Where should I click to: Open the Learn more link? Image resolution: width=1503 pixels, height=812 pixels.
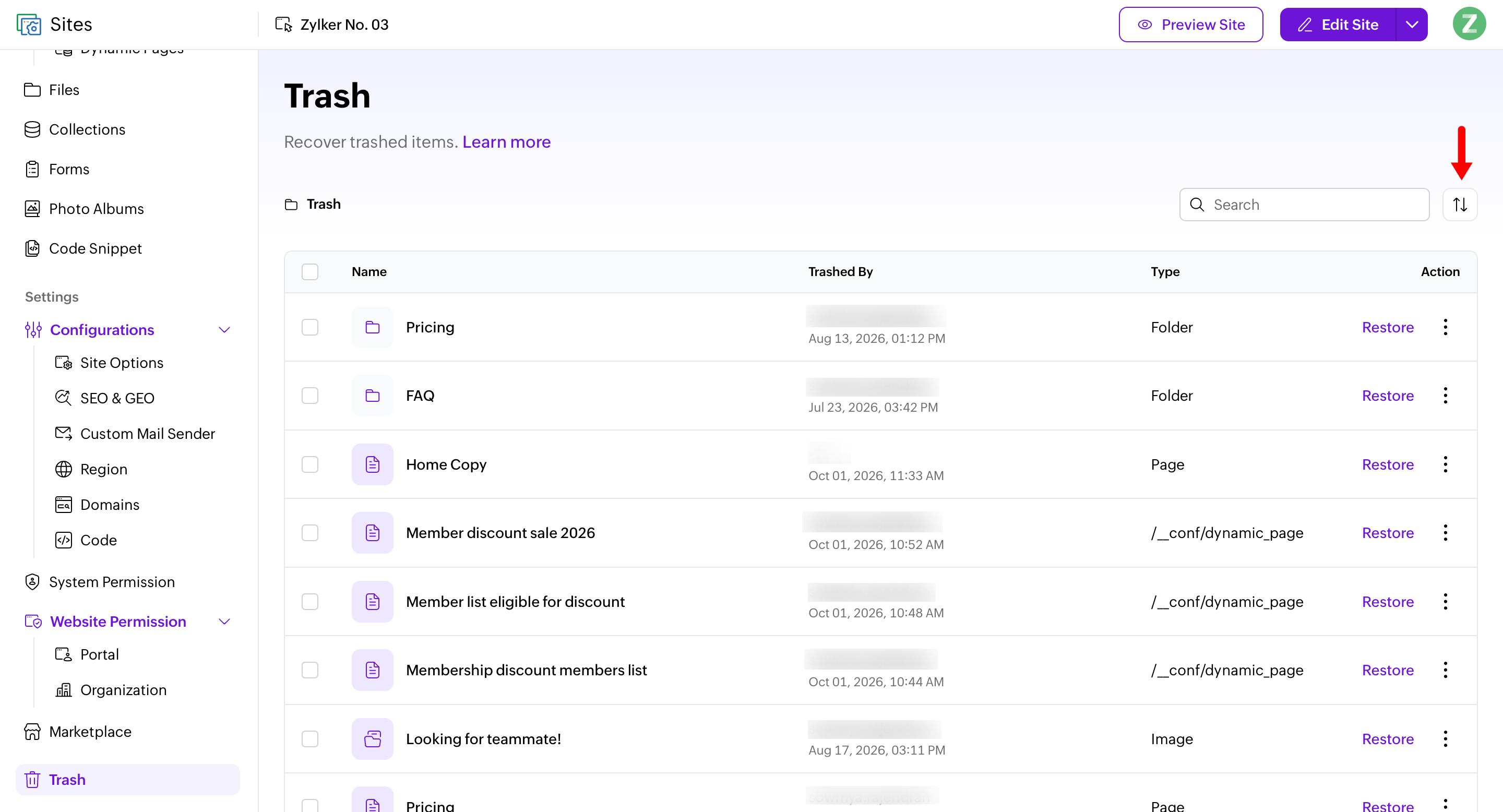[x=506, y=142]
